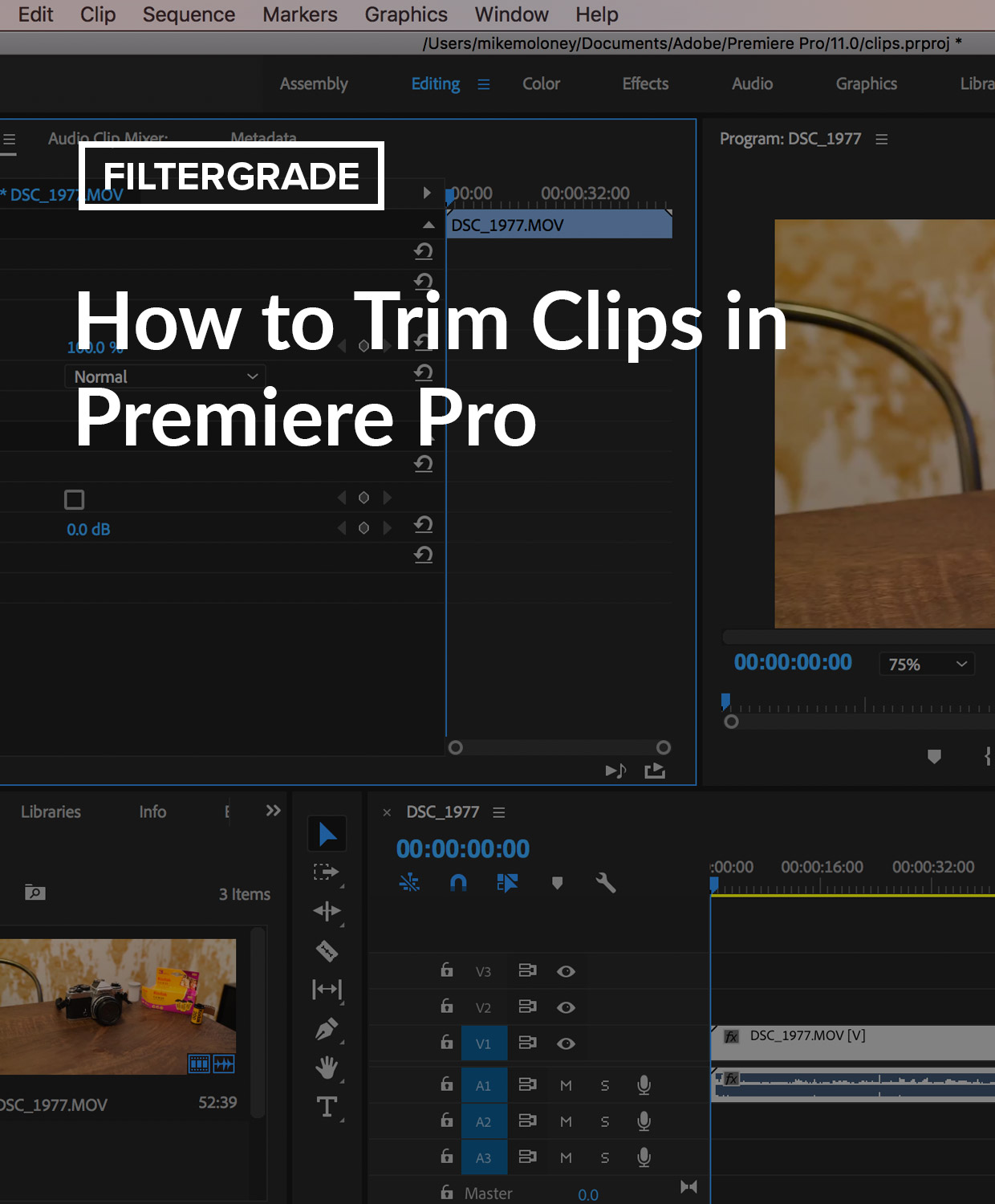Lock the Master track
The height and width of the screenshot is (1204, 995).
click(x=447, y=1193)
